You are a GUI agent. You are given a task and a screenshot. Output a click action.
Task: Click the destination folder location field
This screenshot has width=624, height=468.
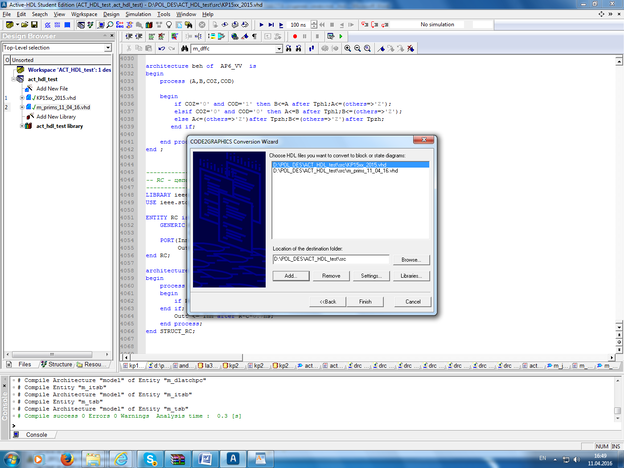point(328,259)
